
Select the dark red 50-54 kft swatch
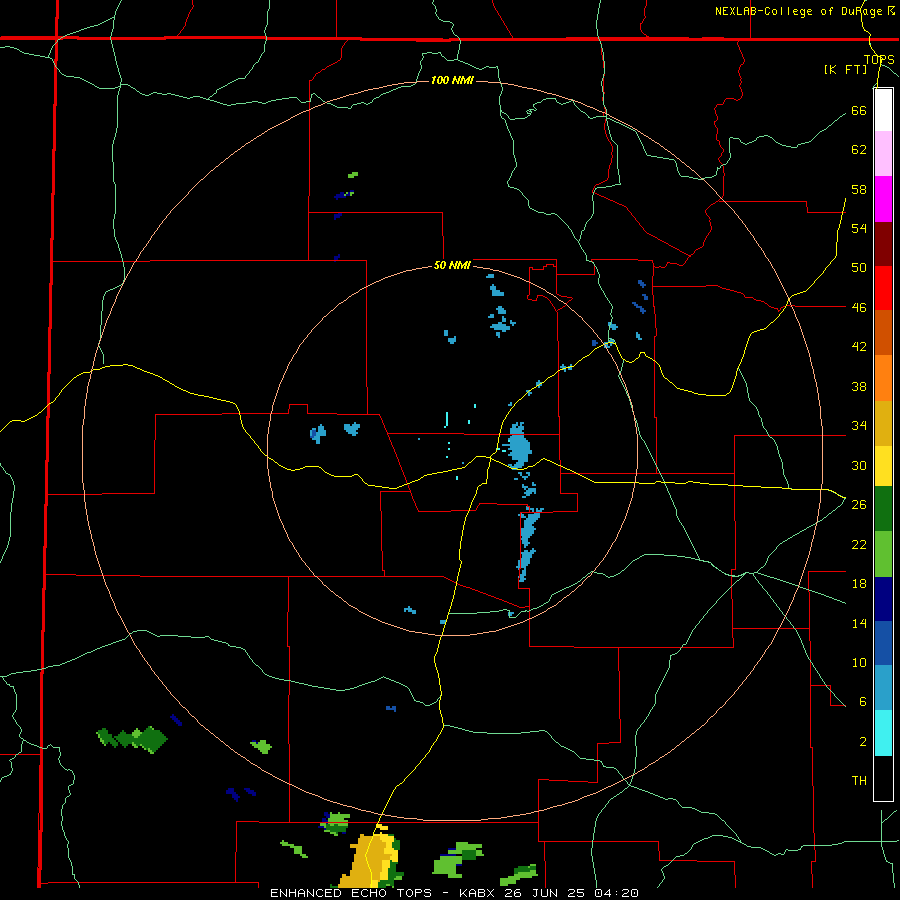[x=883, y=244]
